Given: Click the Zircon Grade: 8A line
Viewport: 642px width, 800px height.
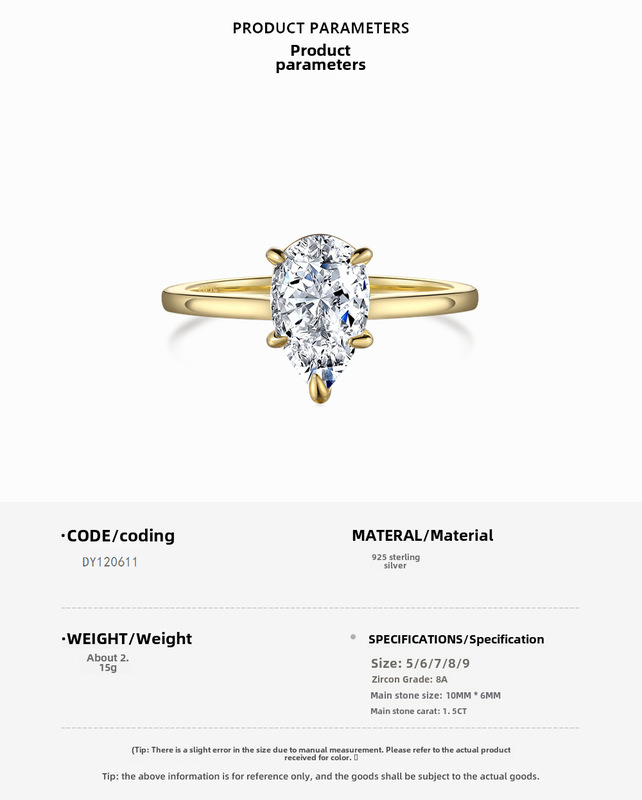Looking at the screenshot, I should (x=409, y=680).
